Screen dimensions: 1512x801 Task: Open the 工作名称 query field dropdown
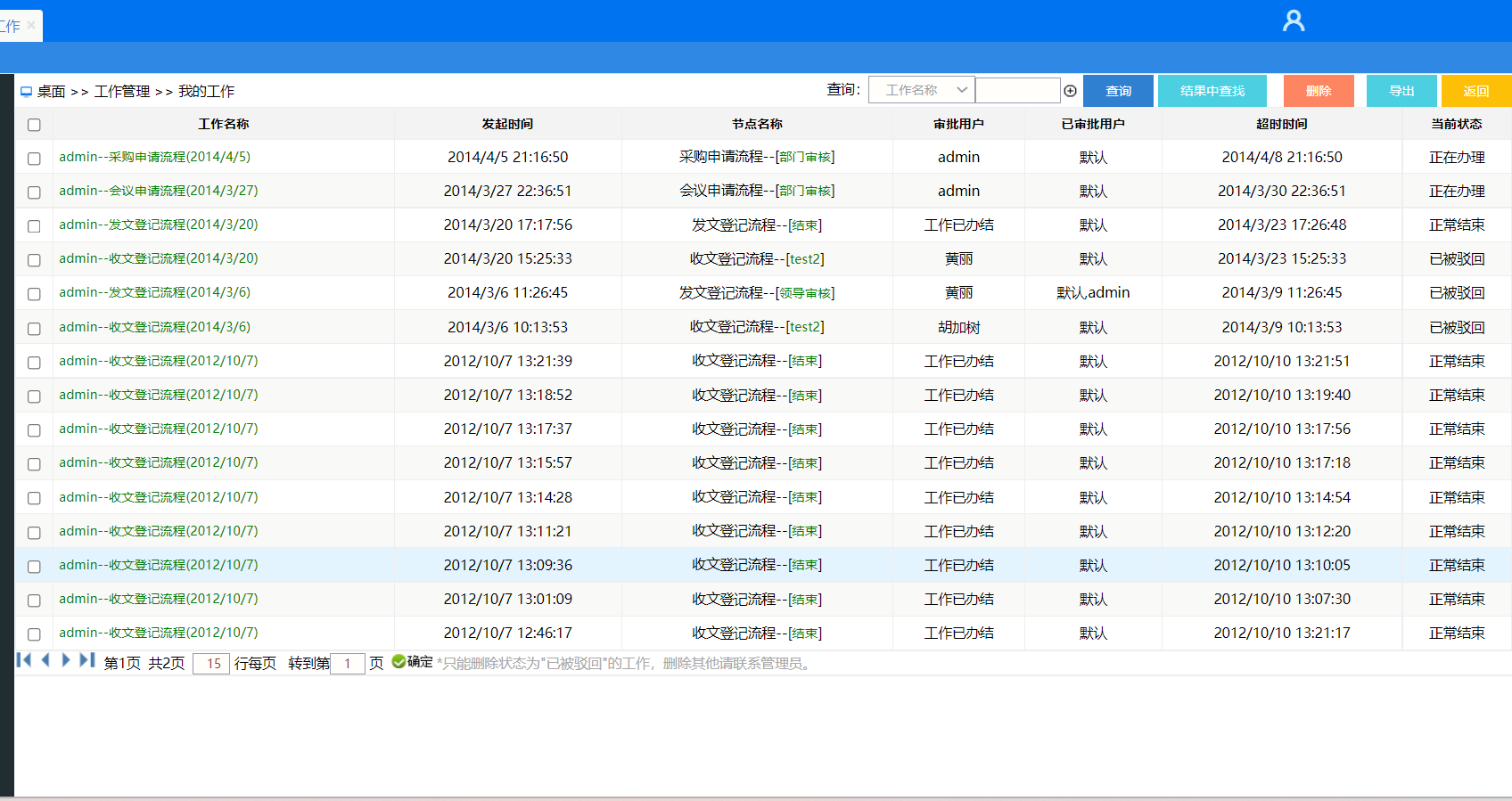tap(922, 90)
